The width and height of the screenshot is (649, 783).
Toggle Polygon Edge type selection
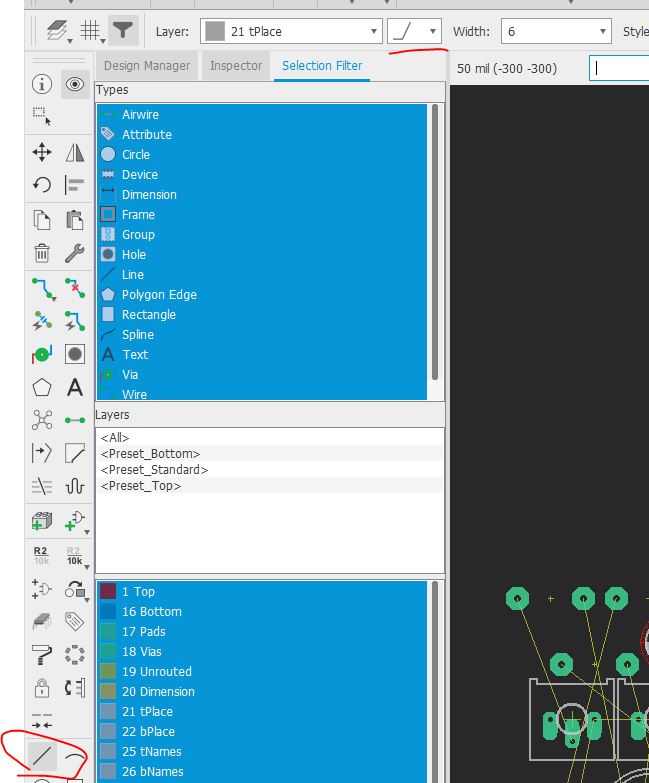pos(262,295)
